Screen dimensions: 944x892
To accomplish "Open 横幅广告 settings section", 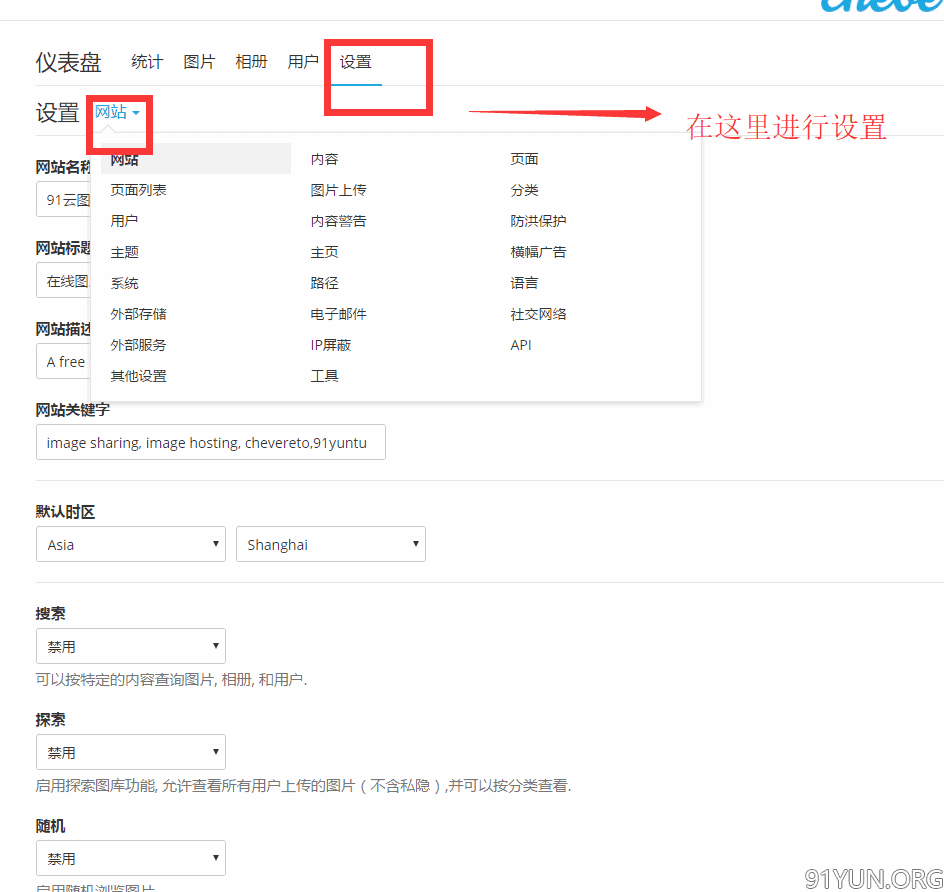I will (x=538, y=252).
